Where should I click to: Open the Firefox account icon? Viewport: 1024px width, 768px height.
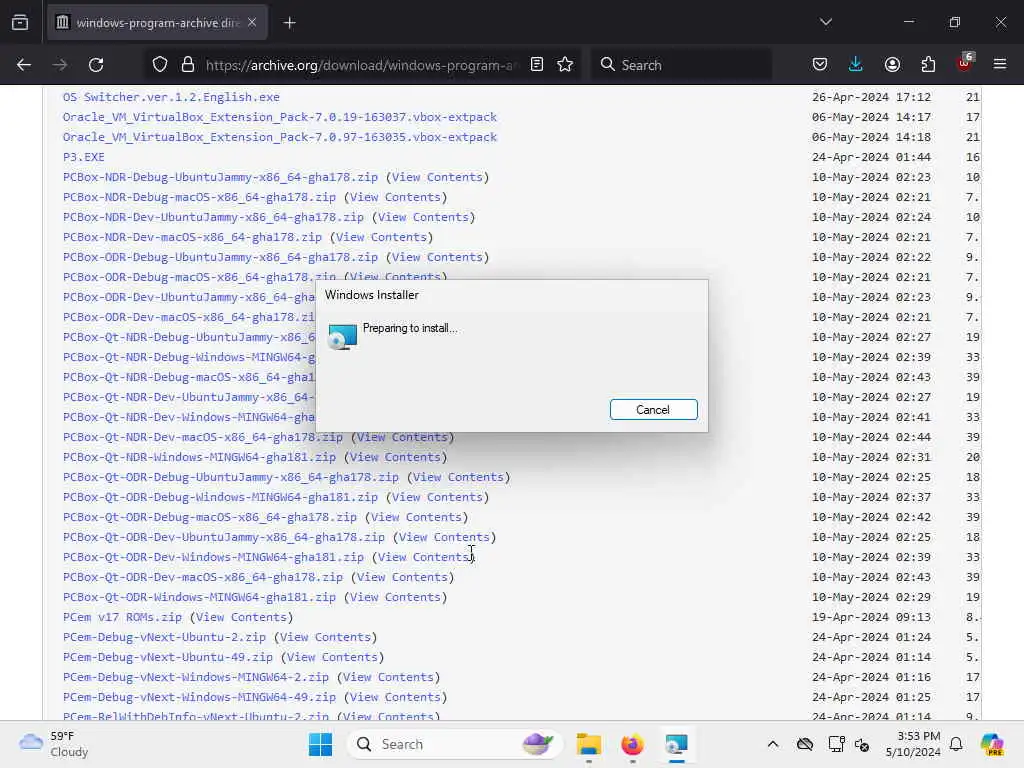[x=892, y=65]
